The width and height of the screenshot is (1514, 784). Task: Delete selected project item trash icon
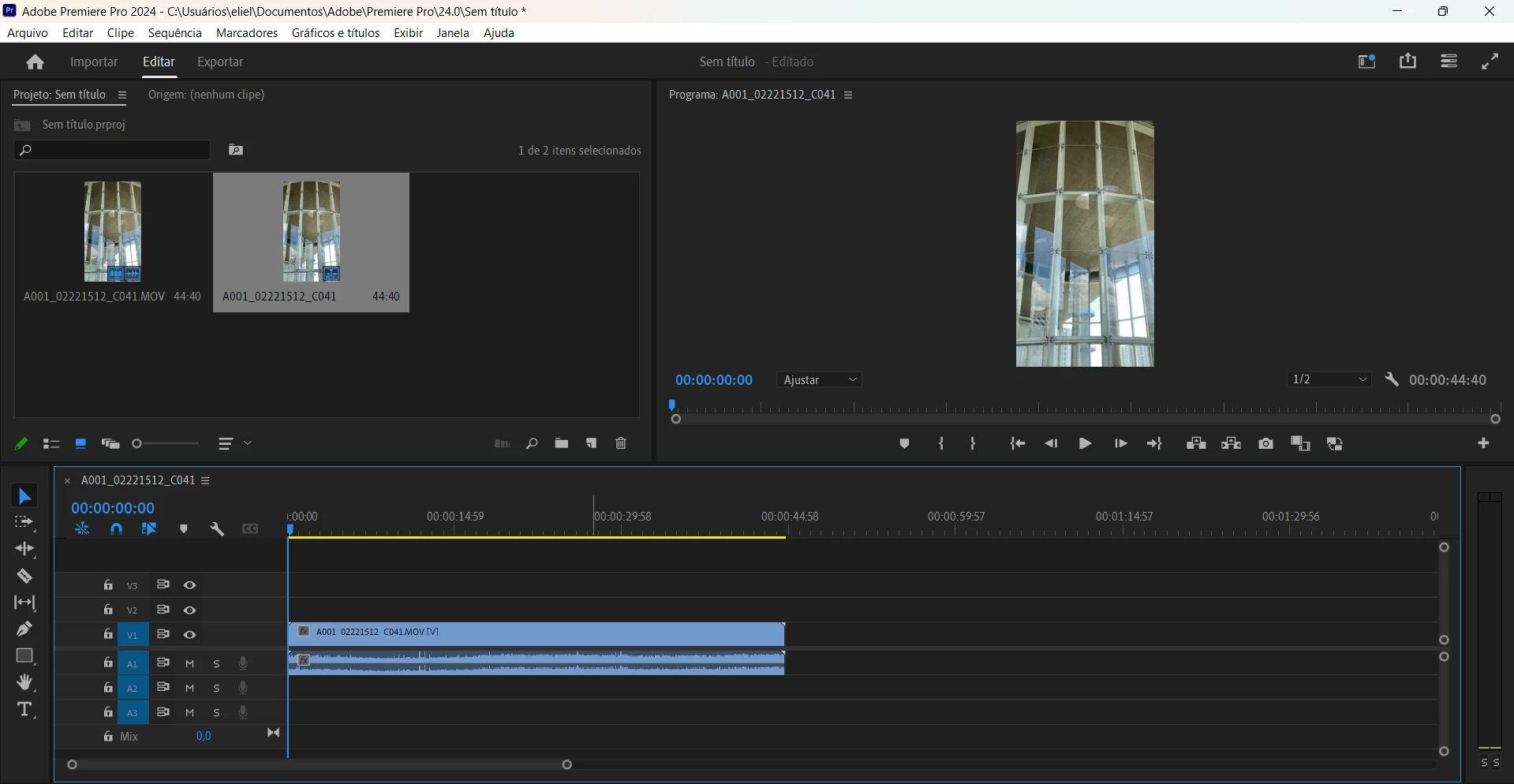click(622, 444)
